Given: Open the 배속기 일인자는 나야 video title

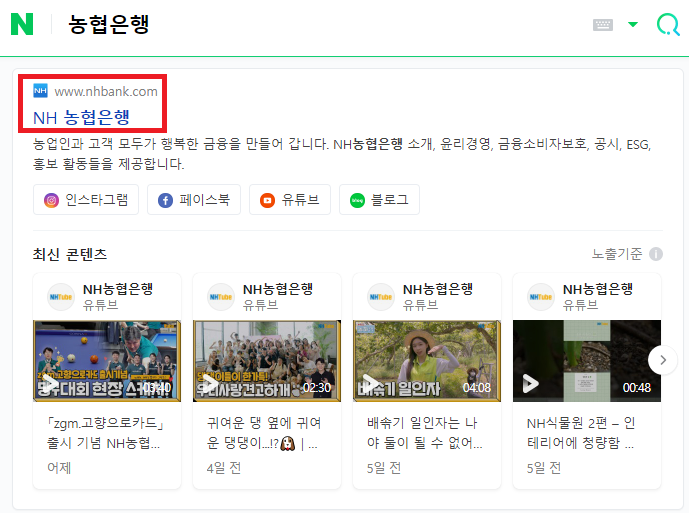Looking at the screenshot, I should pos(424,433).
